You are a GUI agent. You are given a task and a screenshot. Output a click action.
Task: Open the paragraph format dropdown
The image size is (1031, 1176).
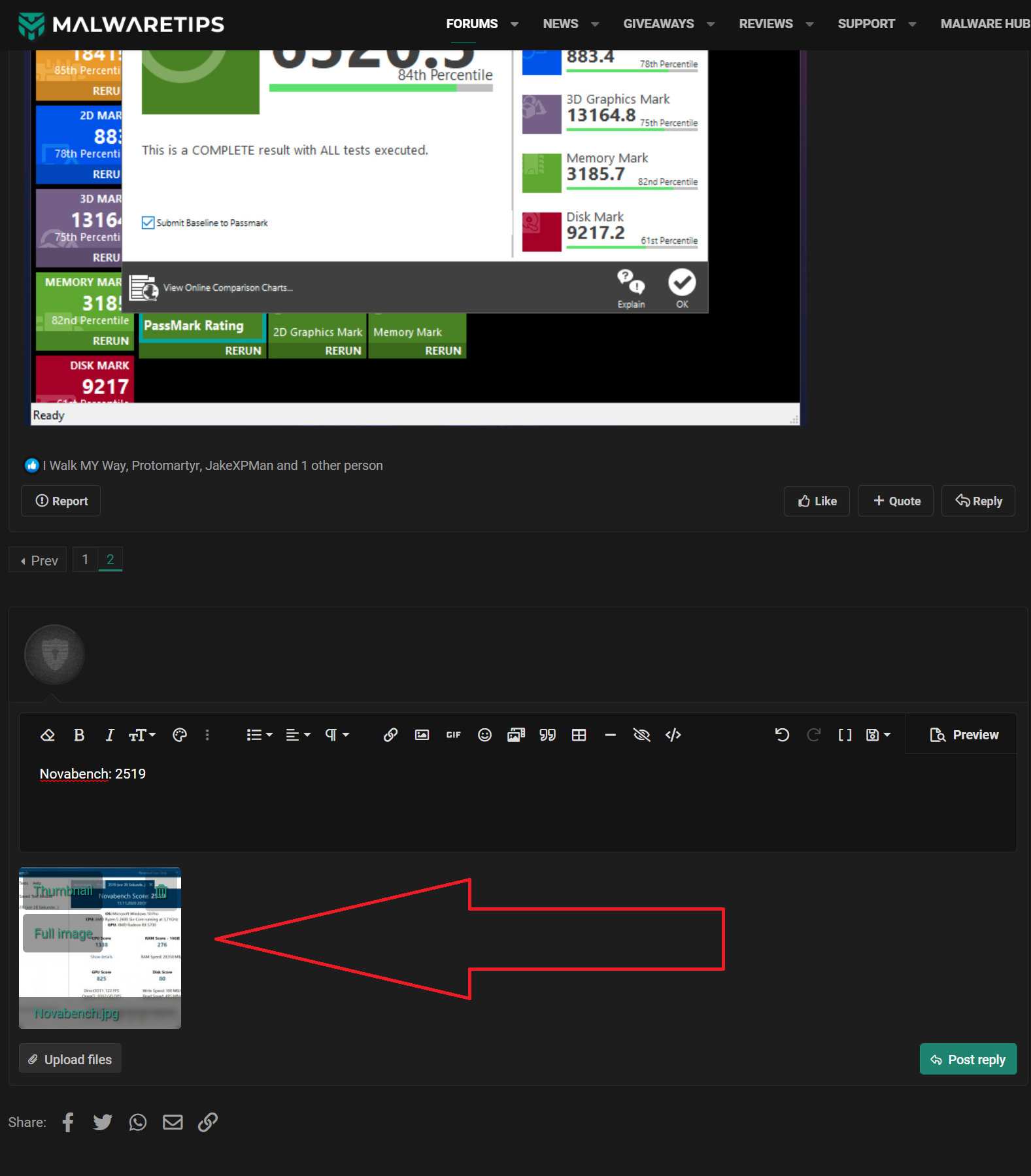337,735
